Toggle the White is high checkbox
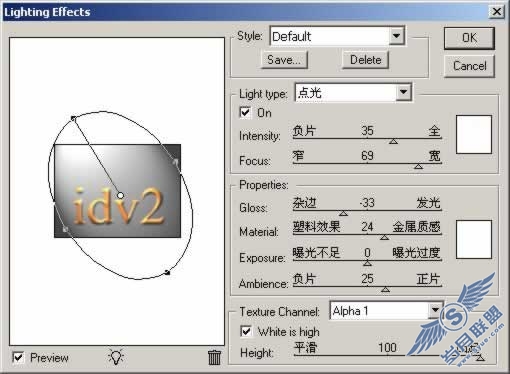Viewport: 510px width, 374px height. click(246, 331)
